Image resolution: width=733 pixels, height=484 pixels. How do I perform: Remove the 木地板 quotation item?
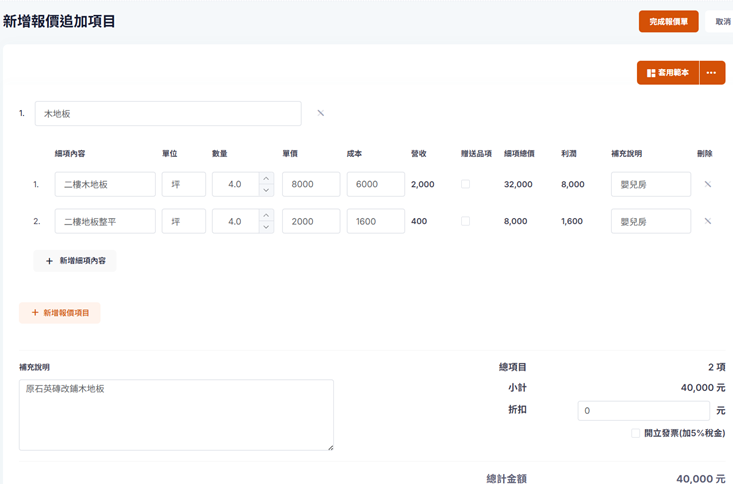[x=320, y=113]
